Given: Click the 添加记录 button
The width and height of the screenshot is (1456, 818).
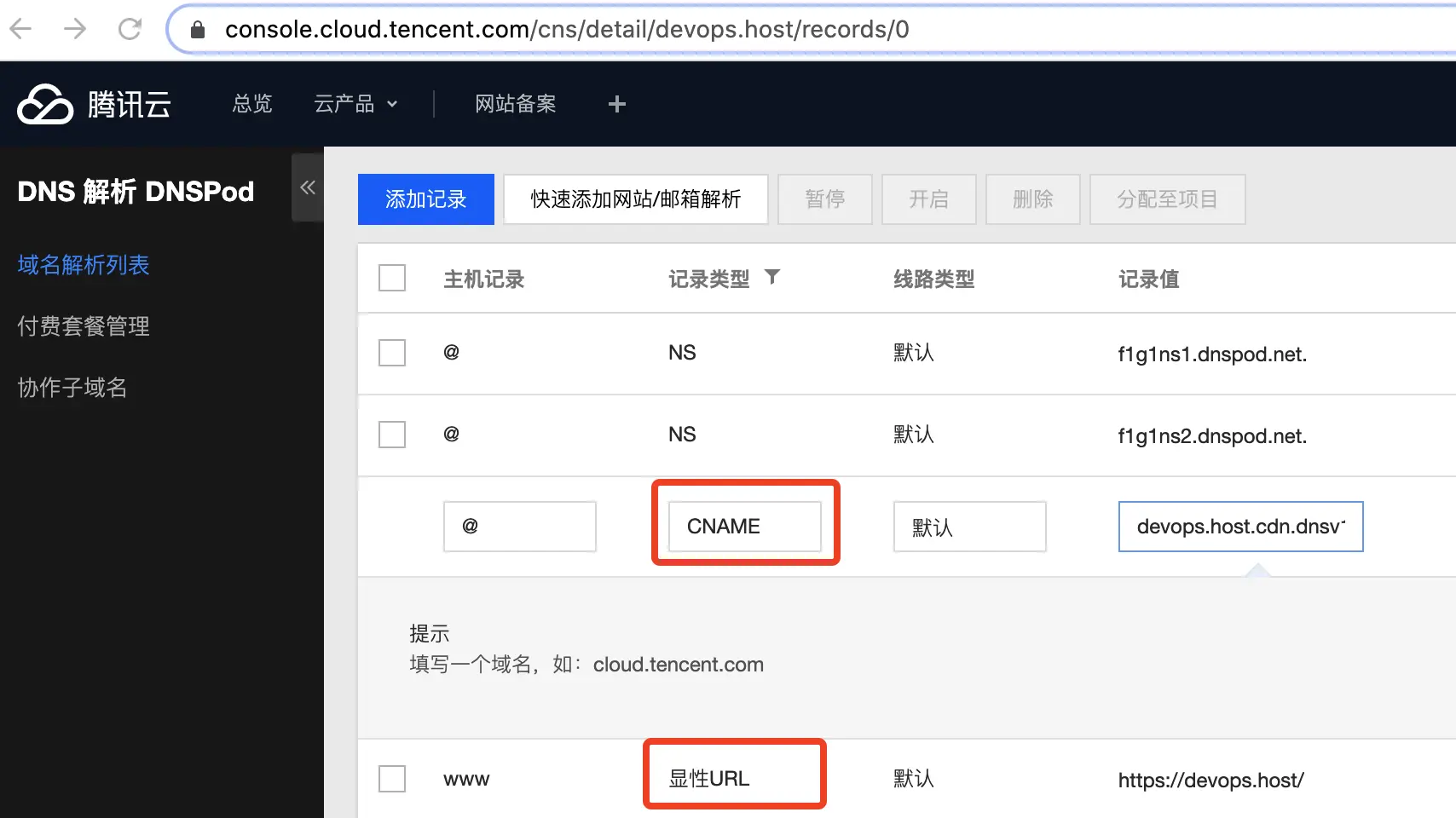Looking at the screenshot, I should tap(425, 199).
